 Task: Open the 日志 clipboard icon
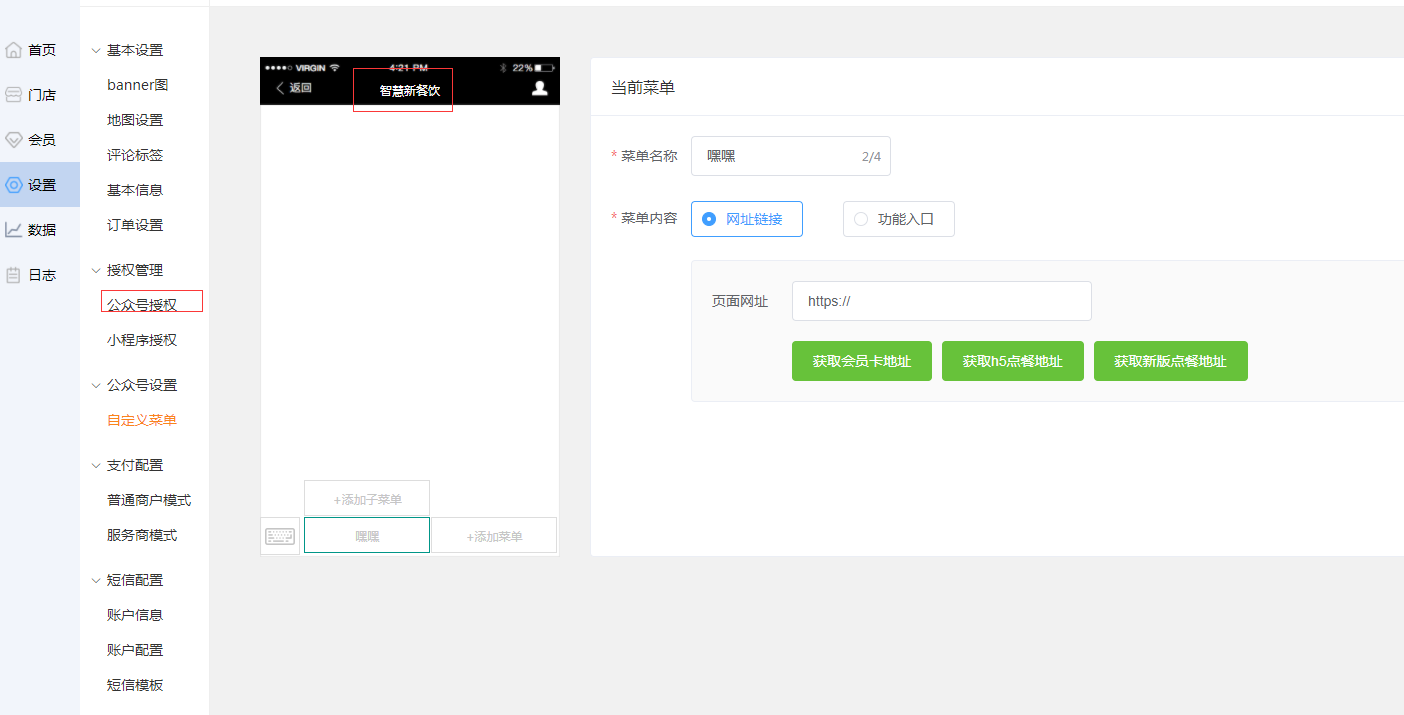(x=14, y=275)
